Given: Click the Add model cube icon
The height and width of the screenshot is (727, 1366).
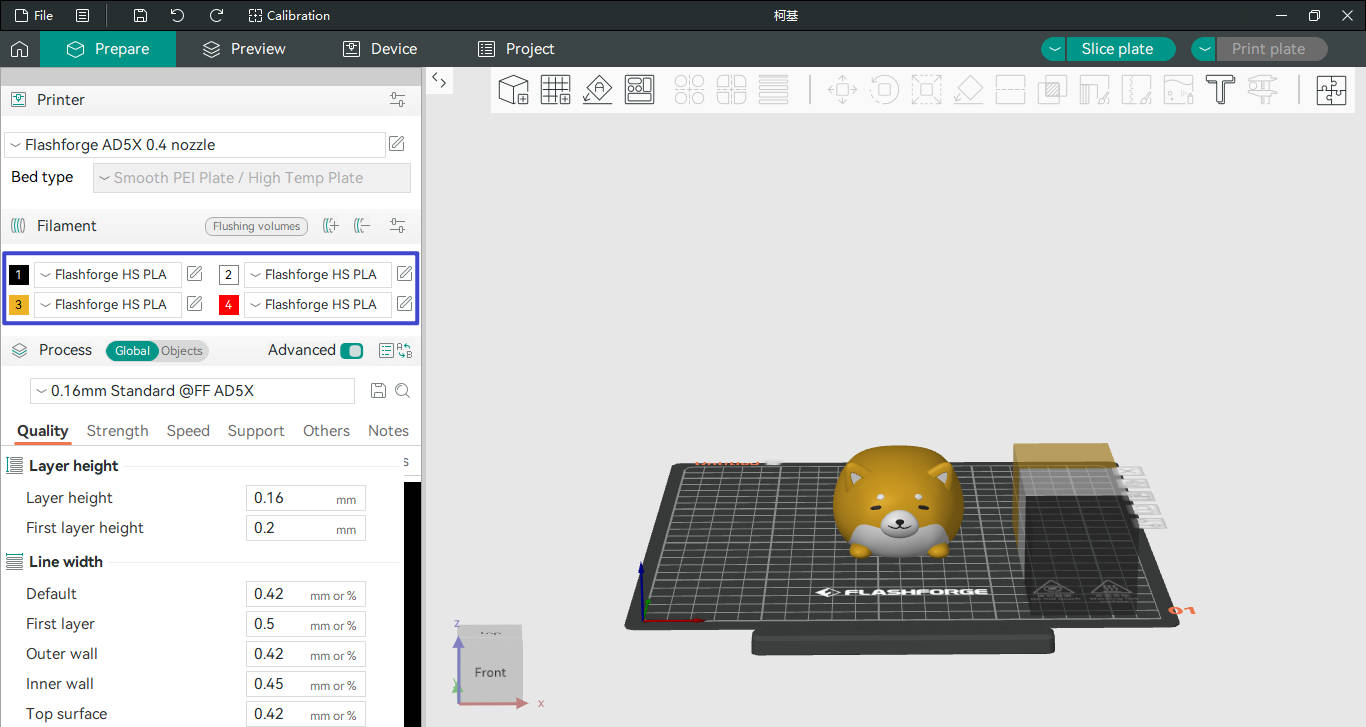Looking at the screenshot, I should tap(513, 90).
